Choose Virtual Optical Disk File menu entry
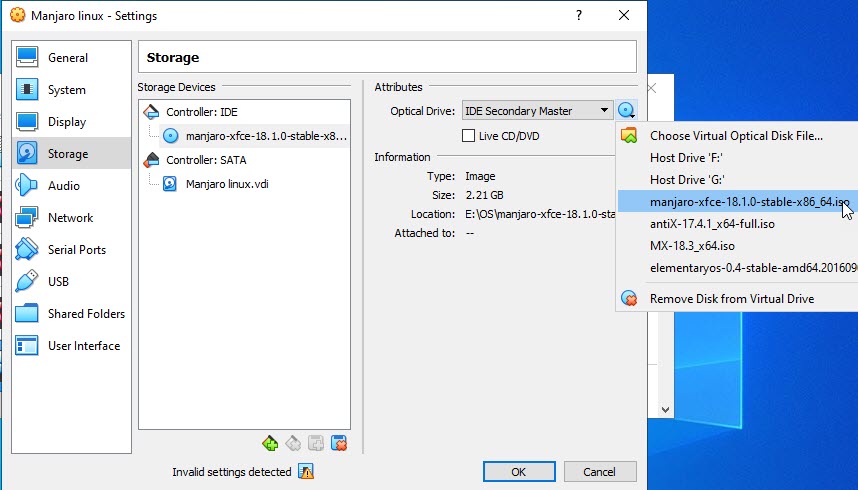858x490 pixels. pos(737,136)
